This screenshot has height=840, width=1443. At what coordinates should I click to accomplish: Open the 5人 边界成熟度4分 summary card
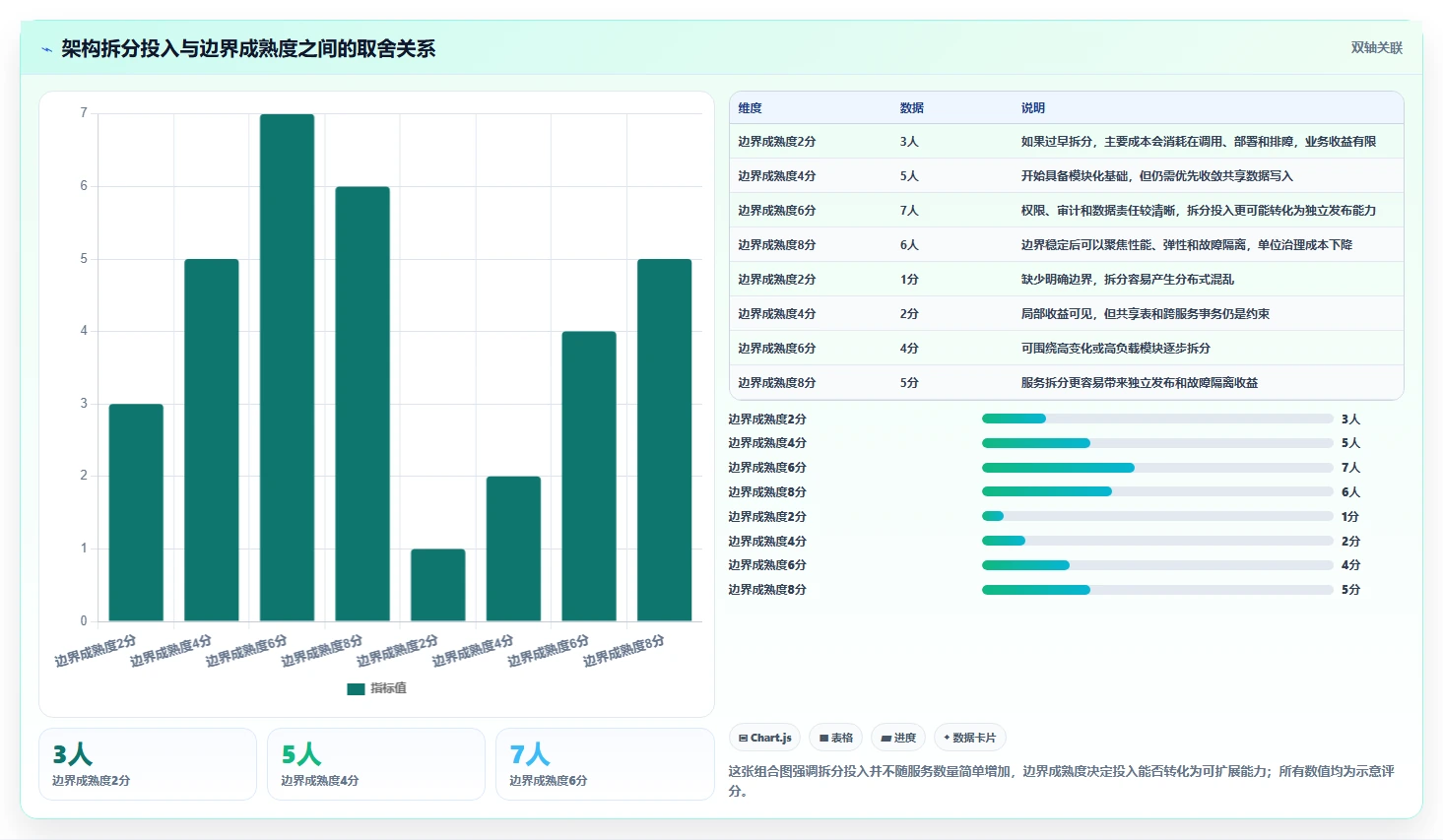[376, 764]
